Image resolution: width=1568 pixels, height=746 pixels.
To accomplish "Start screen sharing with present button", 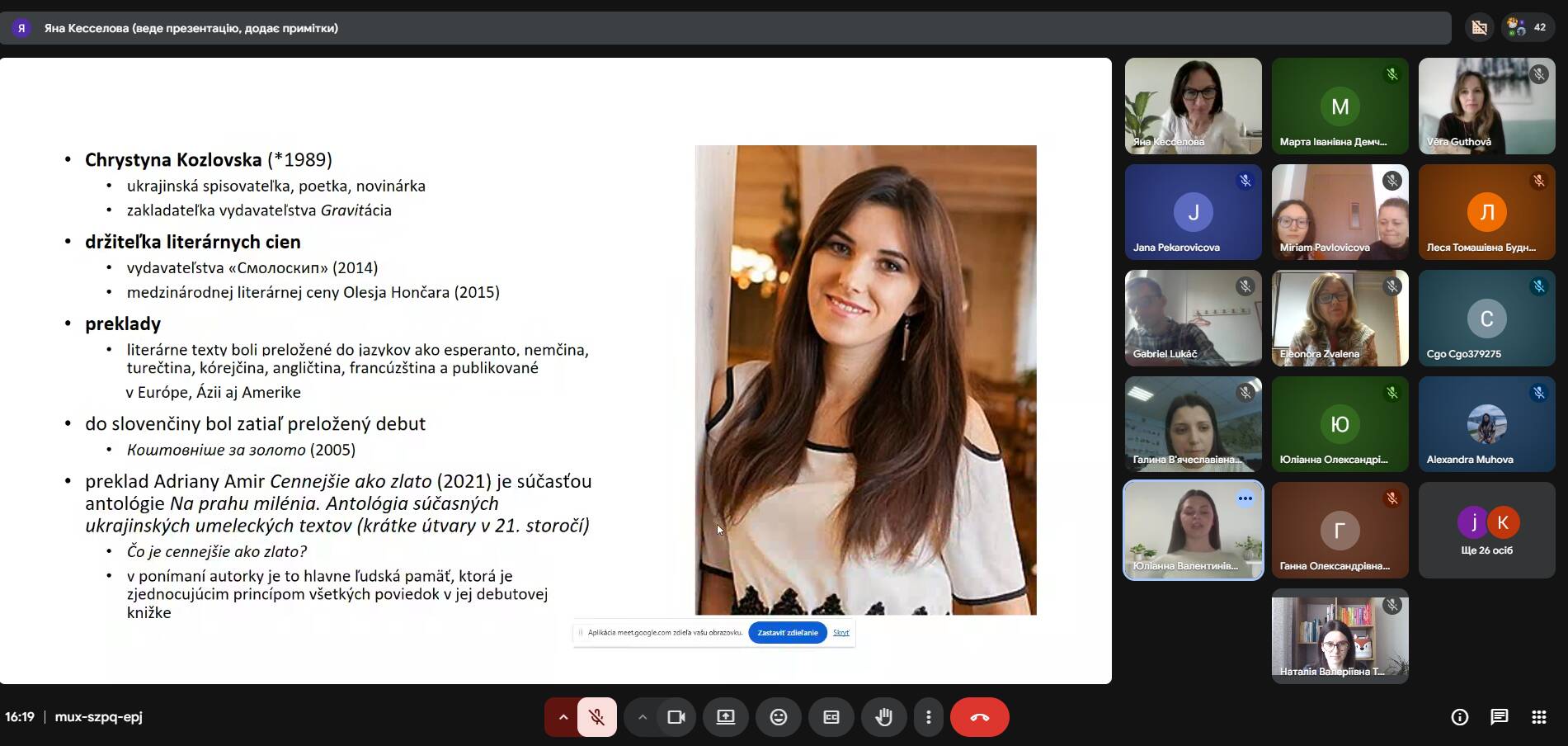I will coord(725,717).
